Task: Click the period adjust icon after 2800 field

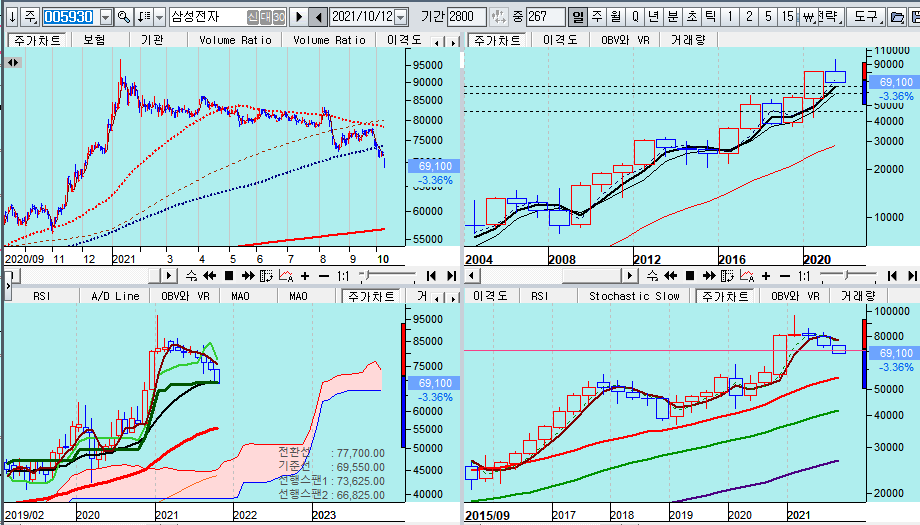Action: (x=497, y=17)
